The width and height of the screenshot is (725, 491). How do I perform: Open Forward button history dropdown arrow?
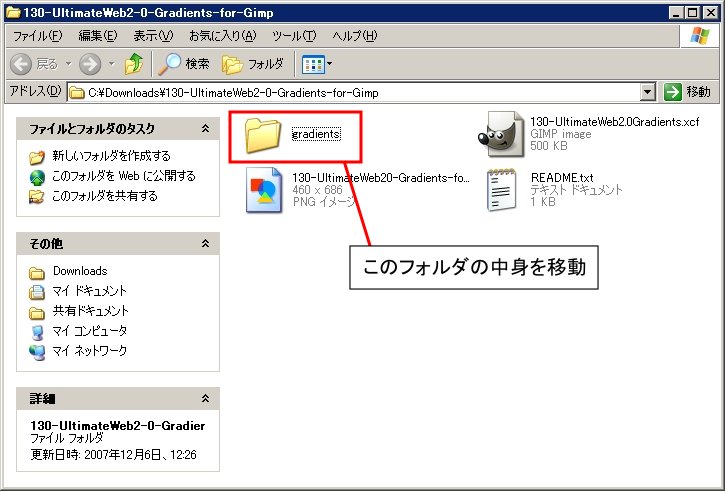[111, 63]
